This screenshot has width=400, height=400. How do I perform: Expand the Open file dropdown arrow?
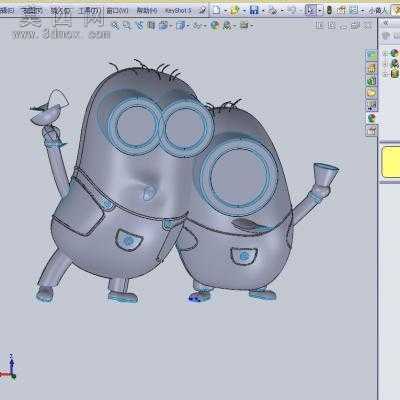[244, 11]
